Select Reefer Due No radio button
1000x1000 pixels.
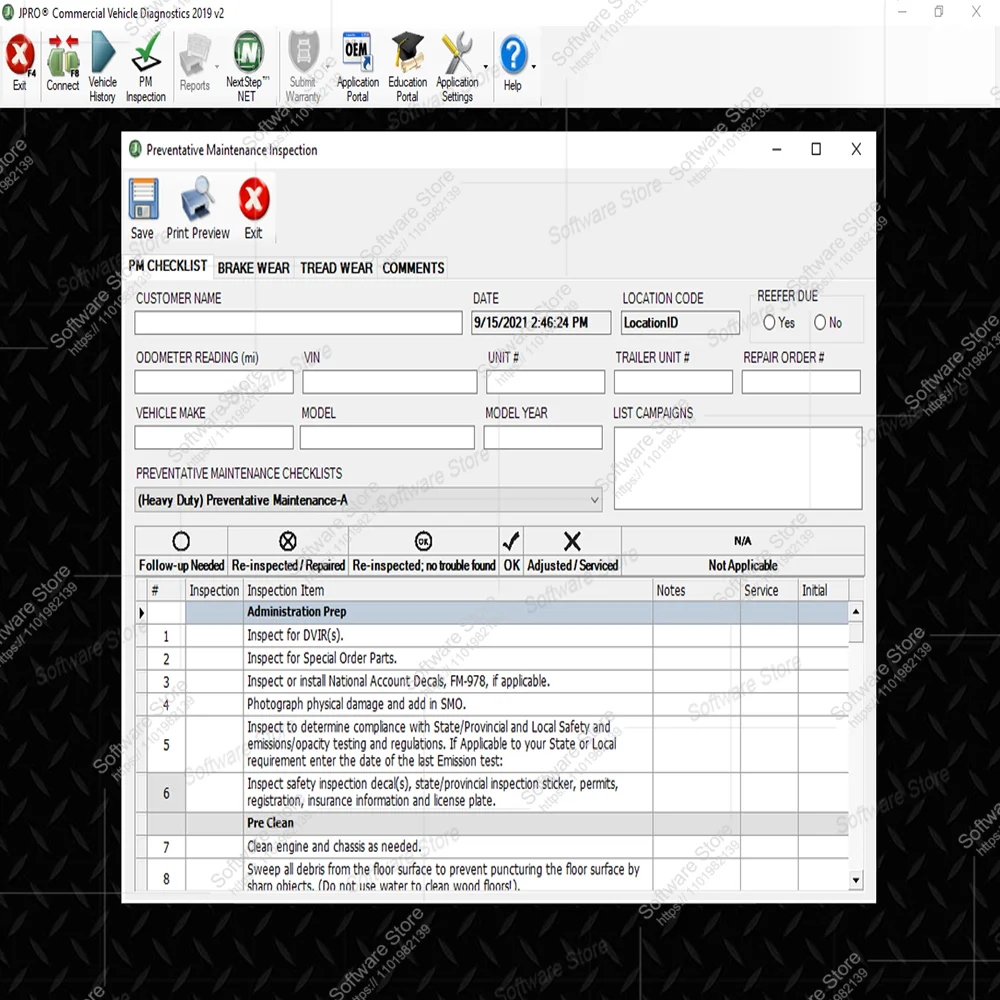820,323
